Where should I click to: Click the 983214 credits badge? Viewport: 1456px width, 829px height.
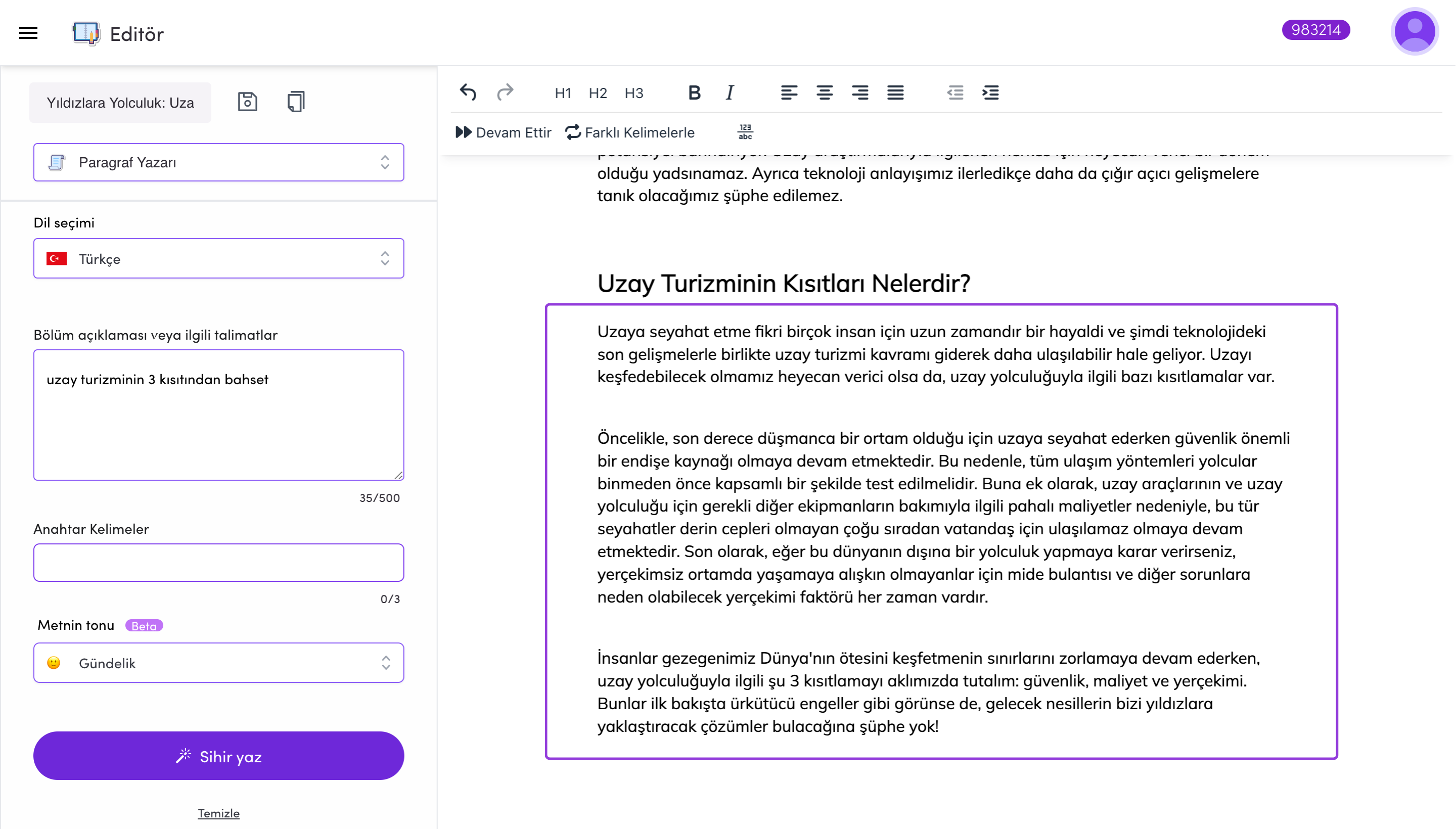pyautogui.click(x=1315, y=30)
